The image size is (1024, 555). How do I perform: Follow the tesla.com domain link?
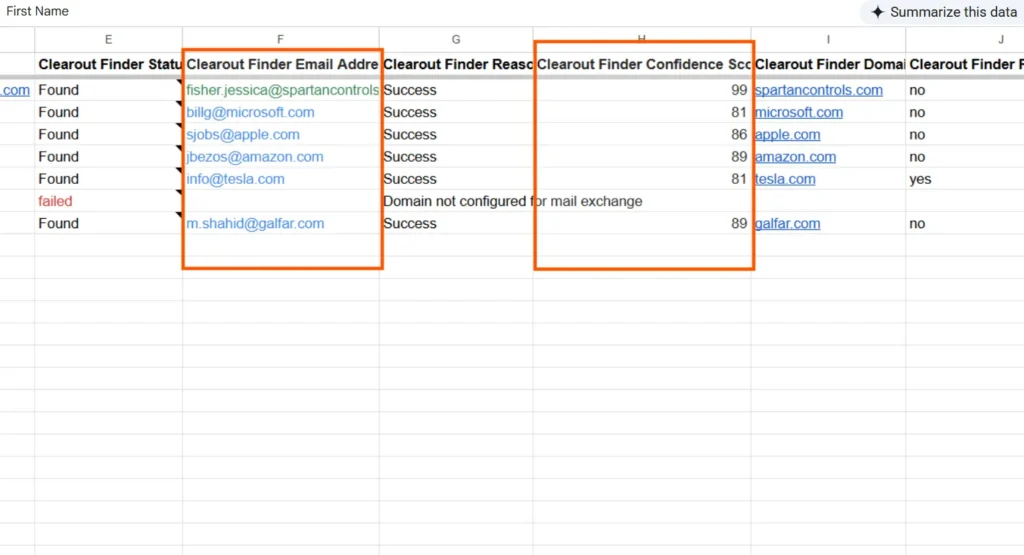pos(784,179)
